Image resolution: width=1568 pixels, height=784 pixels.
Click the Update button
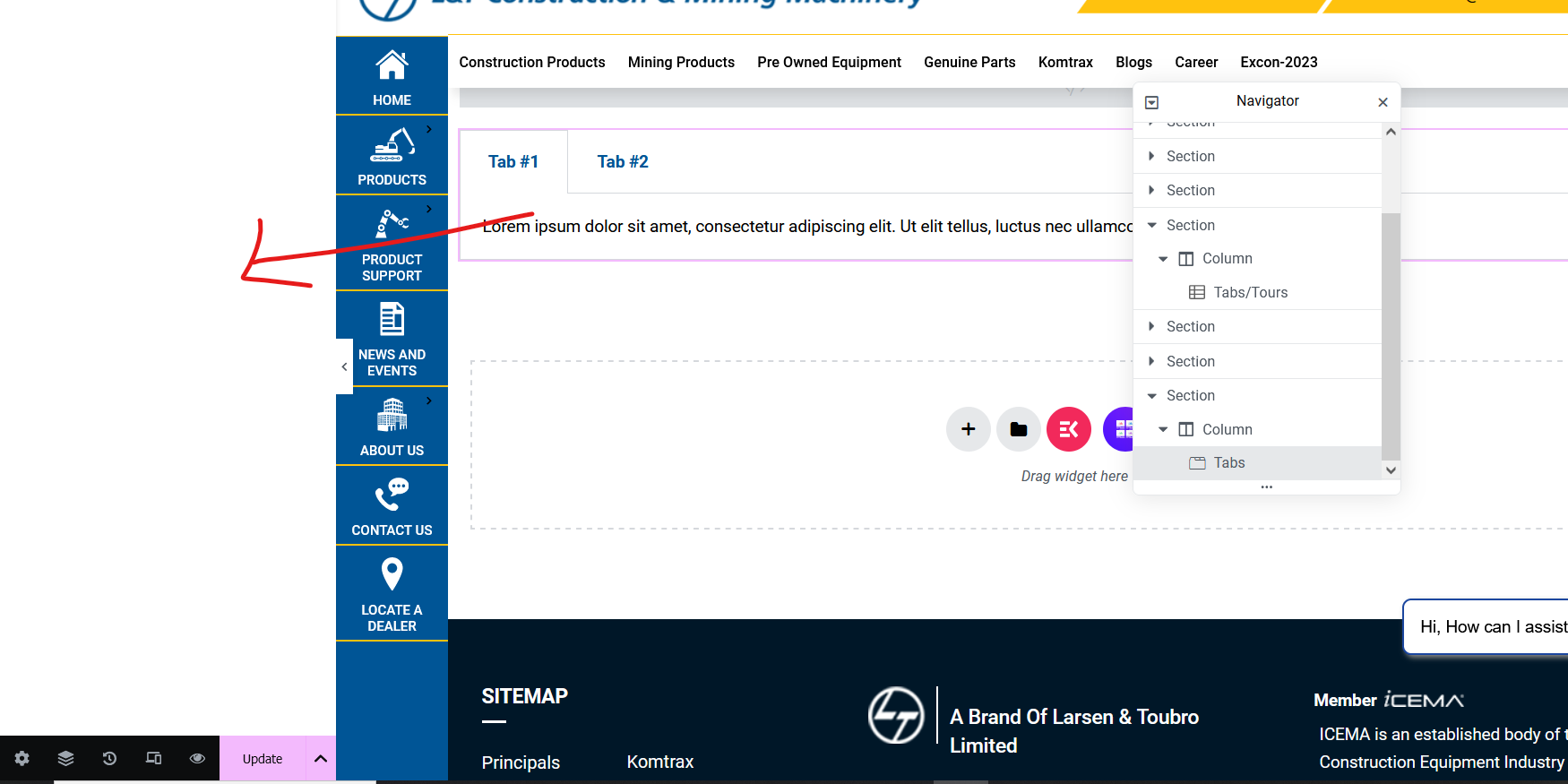point(263,759)
